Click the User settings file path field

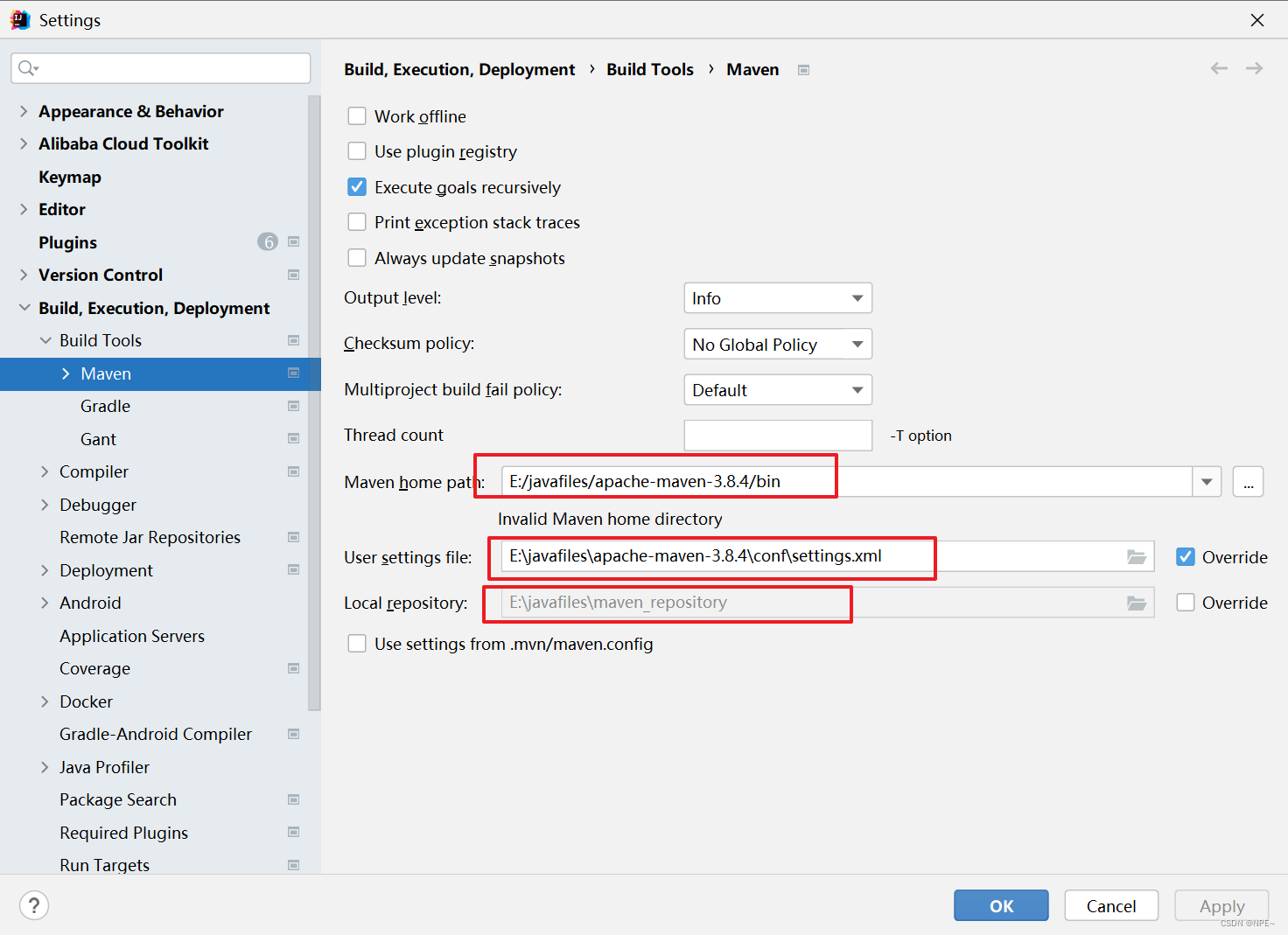pyautogui.click(x=828, y=557)
